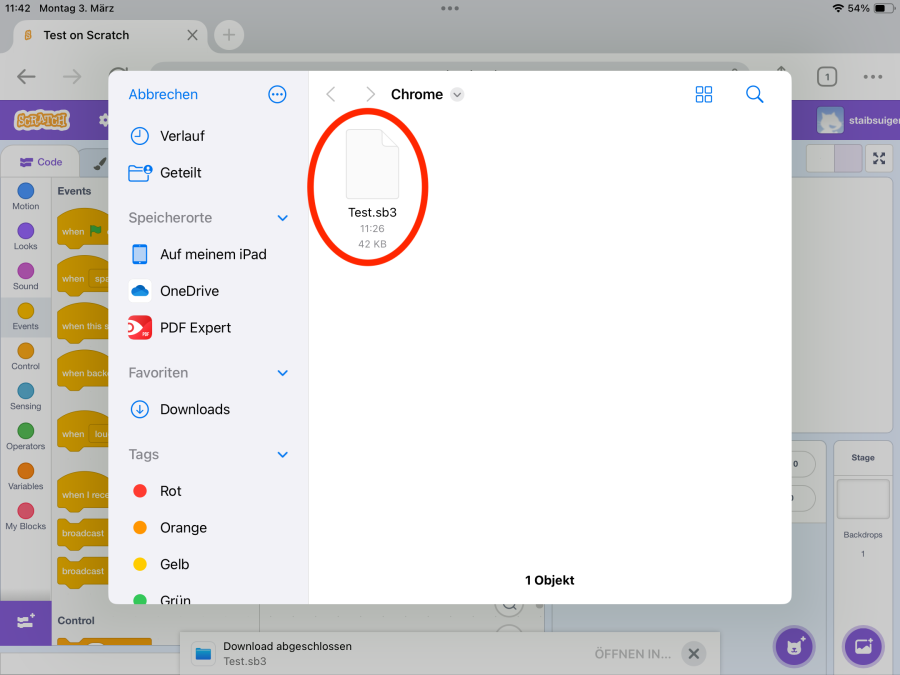This screenshot has height=675, width=900.
Task: Open Verlauf recent files
Action: click(x=181, y=136)
